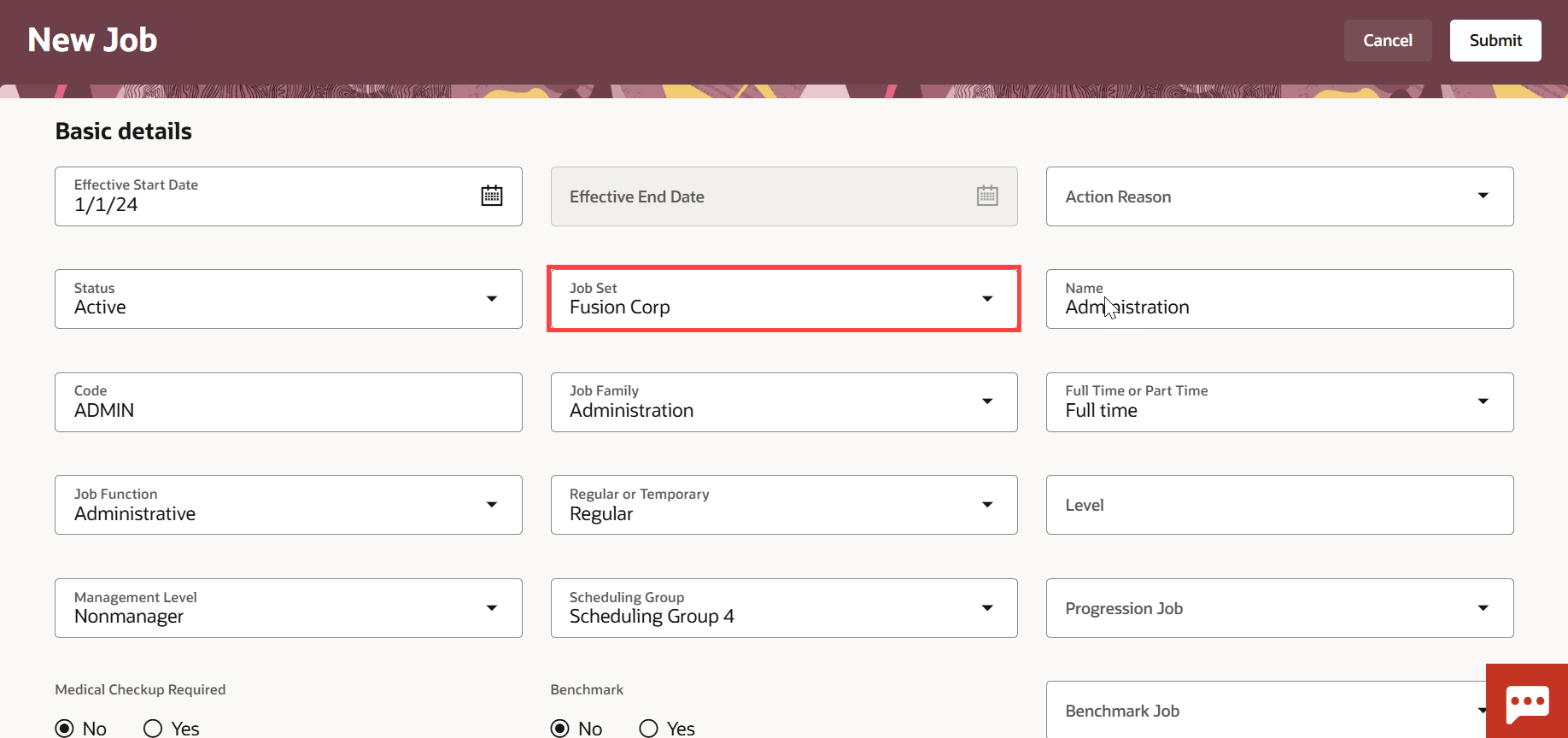This screenshot has height=738, width=1568.
Task: Select Yes for Medical Checkup Required
Action: pyautogui.click(x=153, y=728)
